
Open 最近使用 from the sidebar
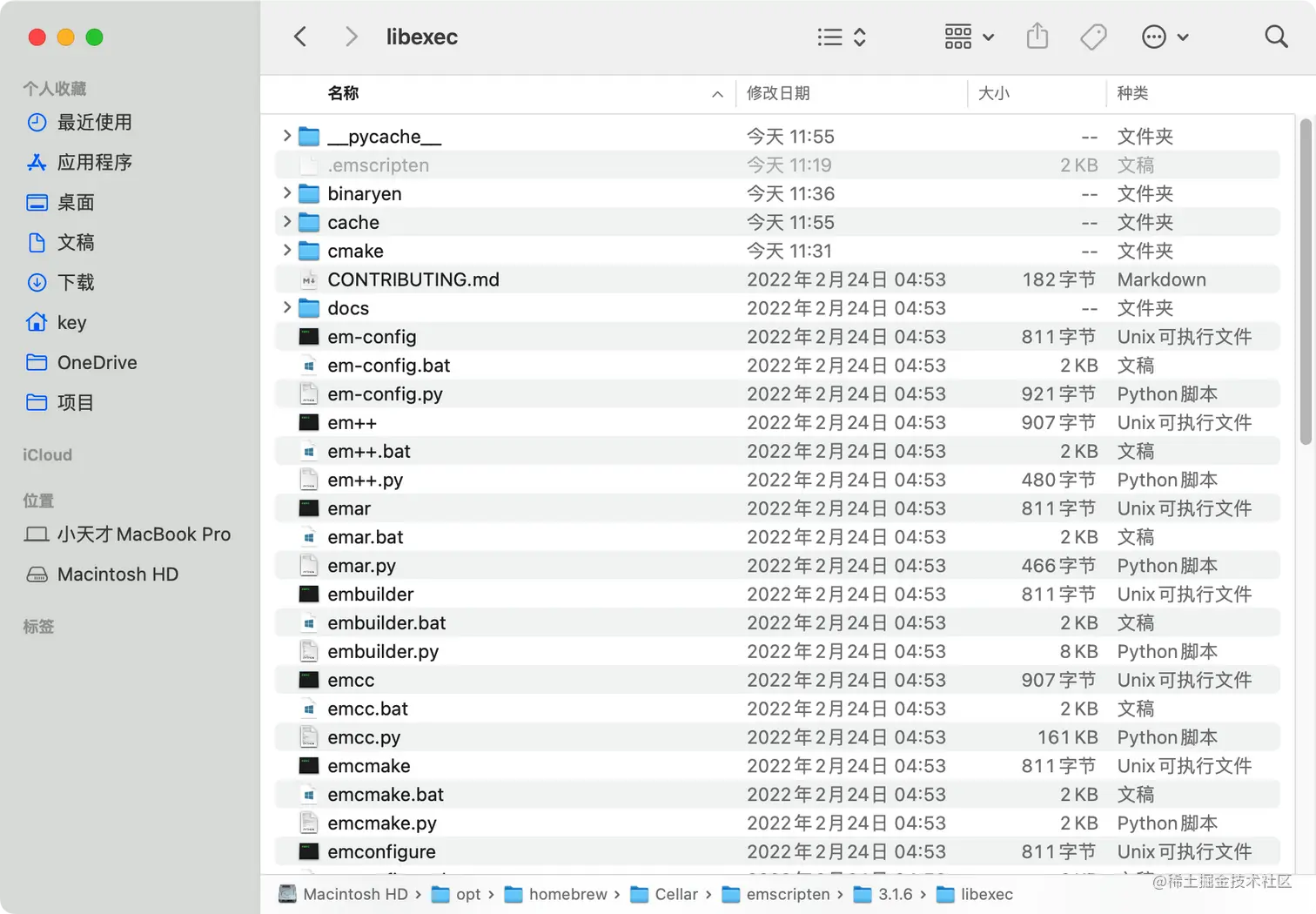(x=94, y=123)
